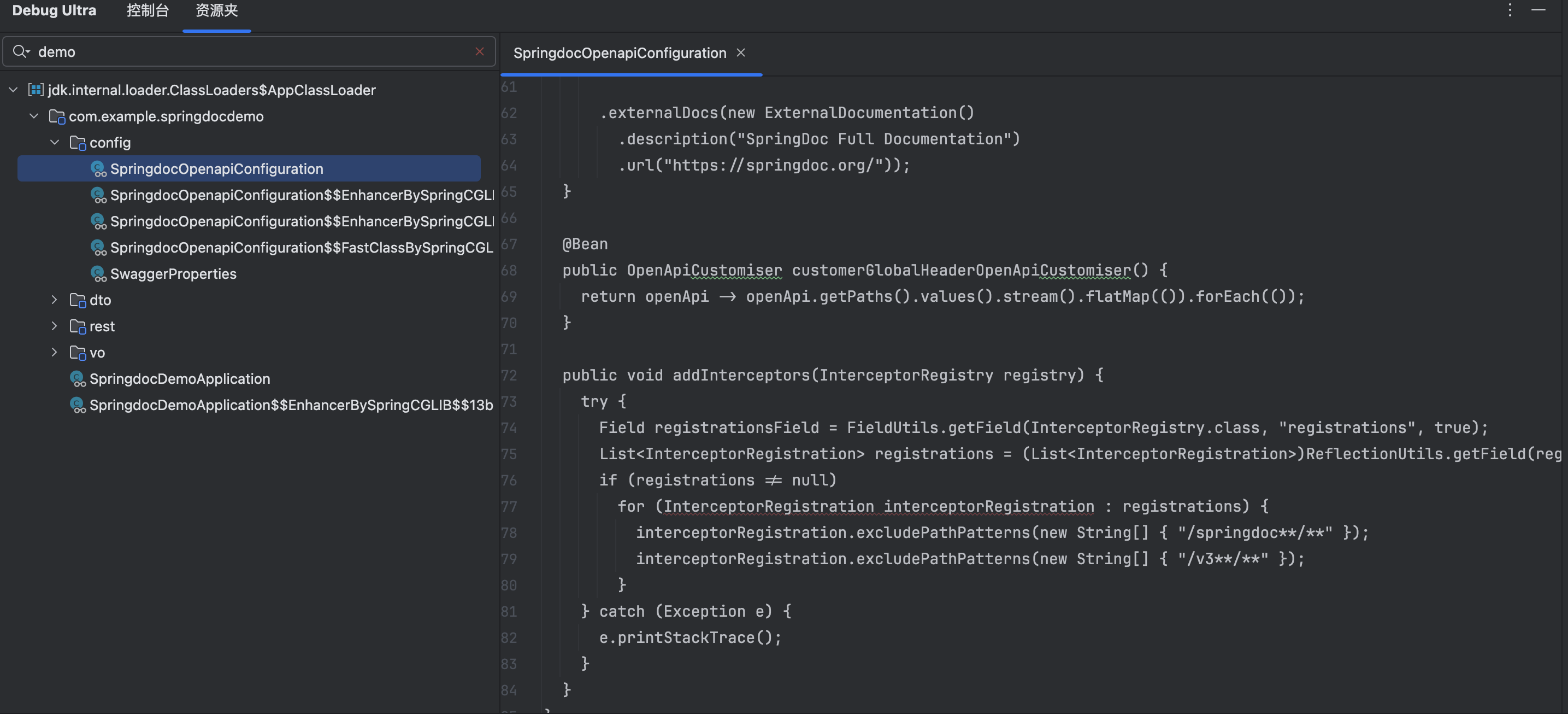
Task: Close the SpringdocOpenapiConfiguration editor tab
Action: click(x=740, y=53)
